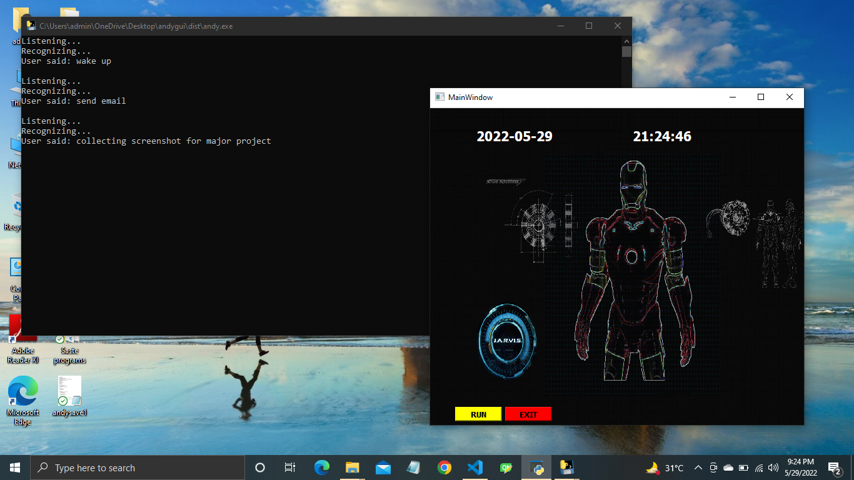Show hidden system tray icons
Screen dimensions: 854x480
tap(698, 467)
